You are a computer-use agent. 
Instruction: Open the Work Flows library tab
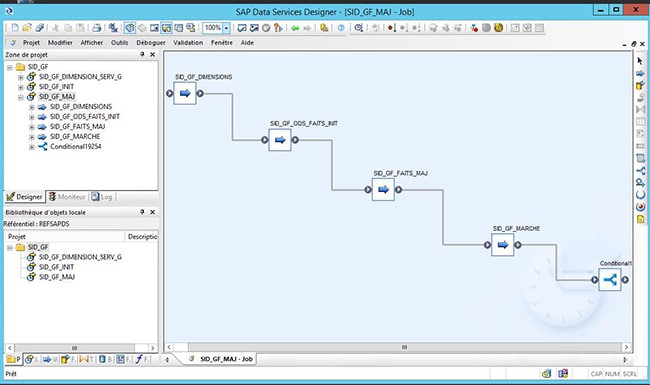[51, 359]
